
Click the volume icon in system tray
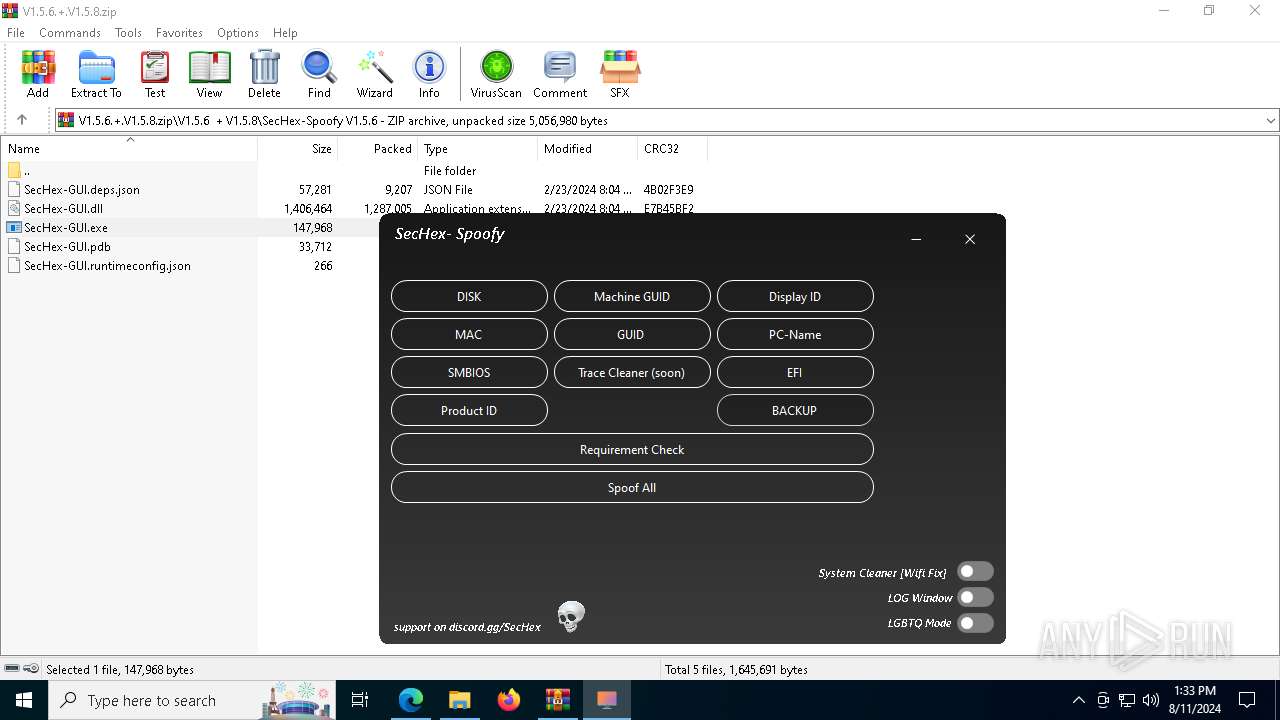[1151, 700]
